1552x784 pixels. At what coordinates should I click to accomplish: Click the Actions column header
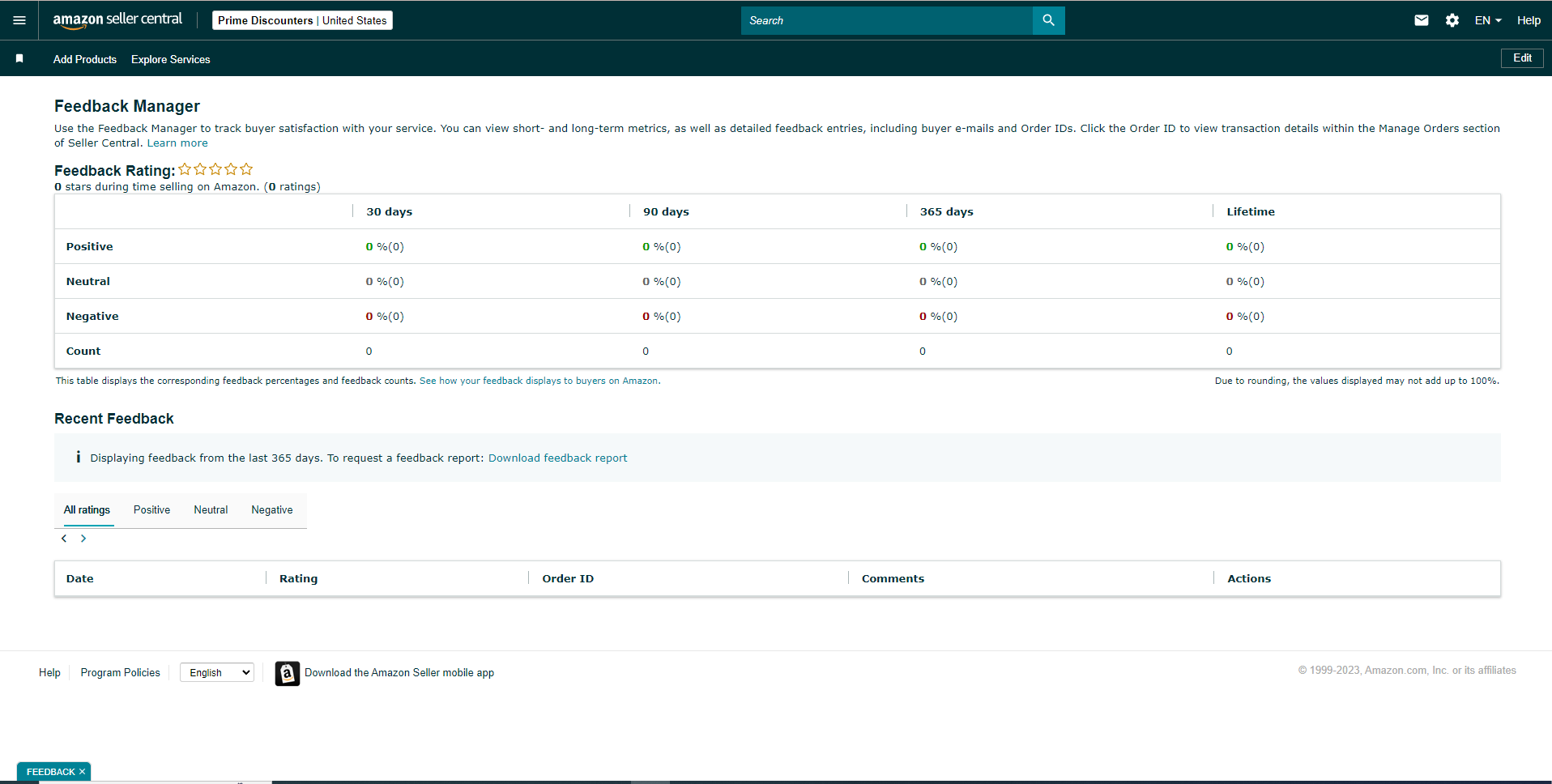pyautogui.click(x=1249, y=578)
